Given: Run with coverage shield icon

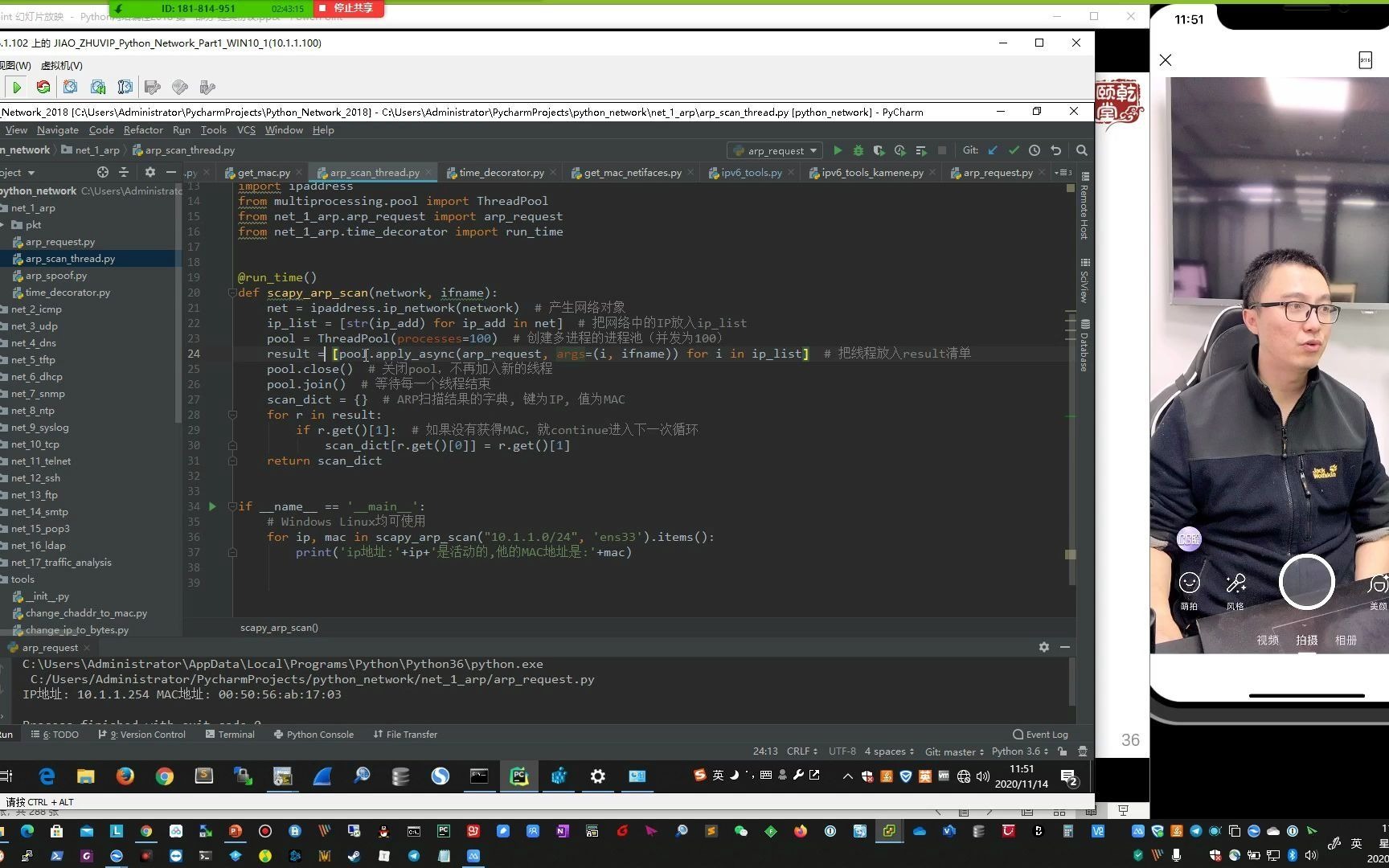Looking at the screenshot, I should 879,150.
